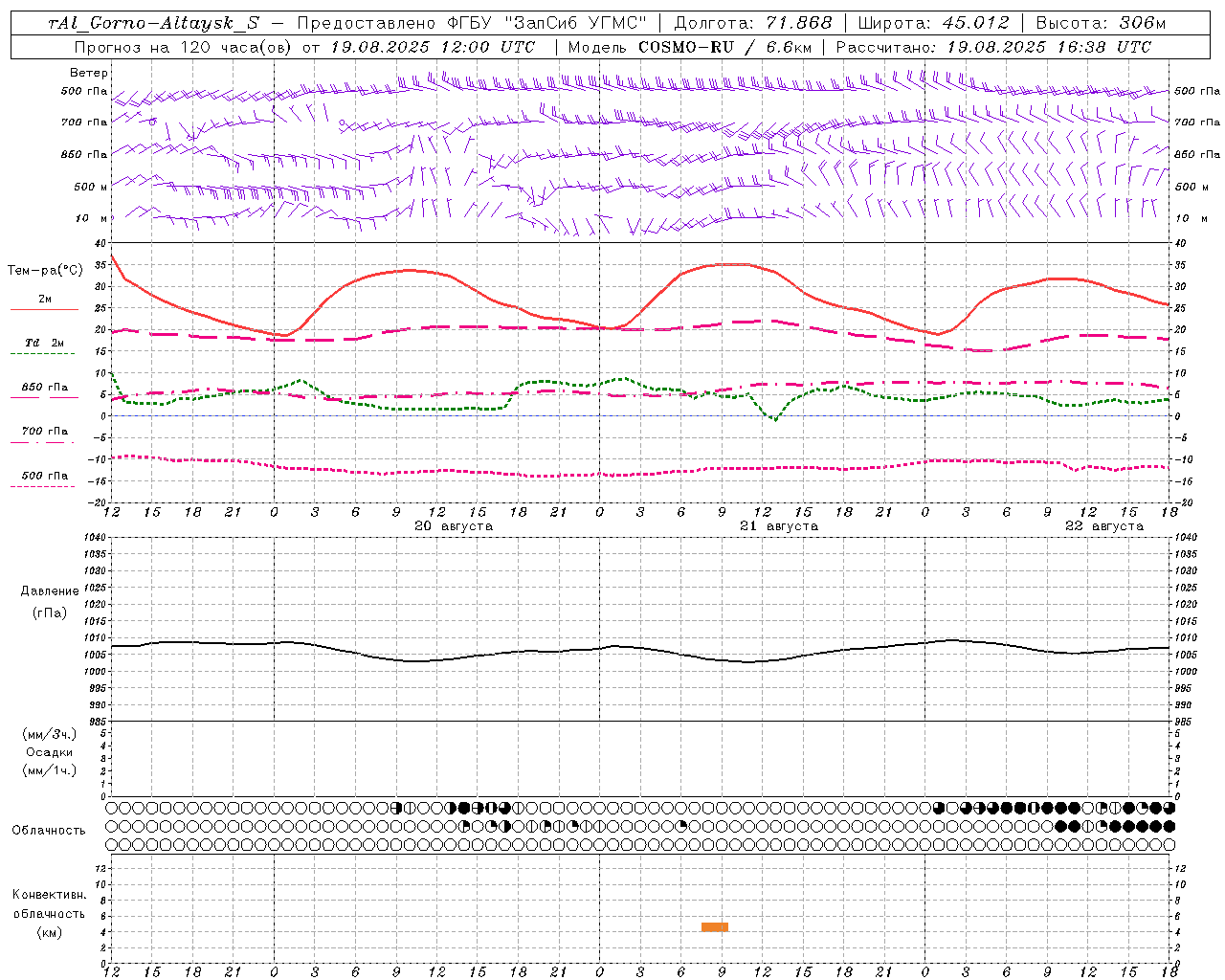
Task: Click the 2м temperature legend entry
Action: pos(45,299)
